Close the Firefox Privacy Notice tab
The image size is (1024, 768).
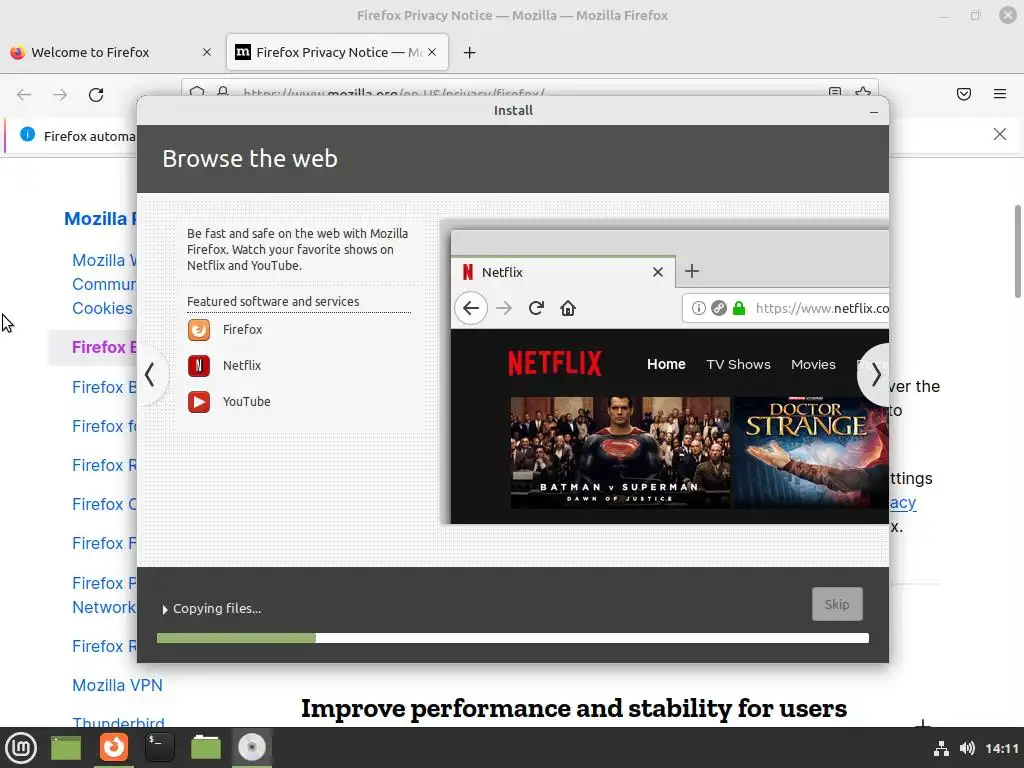coord(432,52)
